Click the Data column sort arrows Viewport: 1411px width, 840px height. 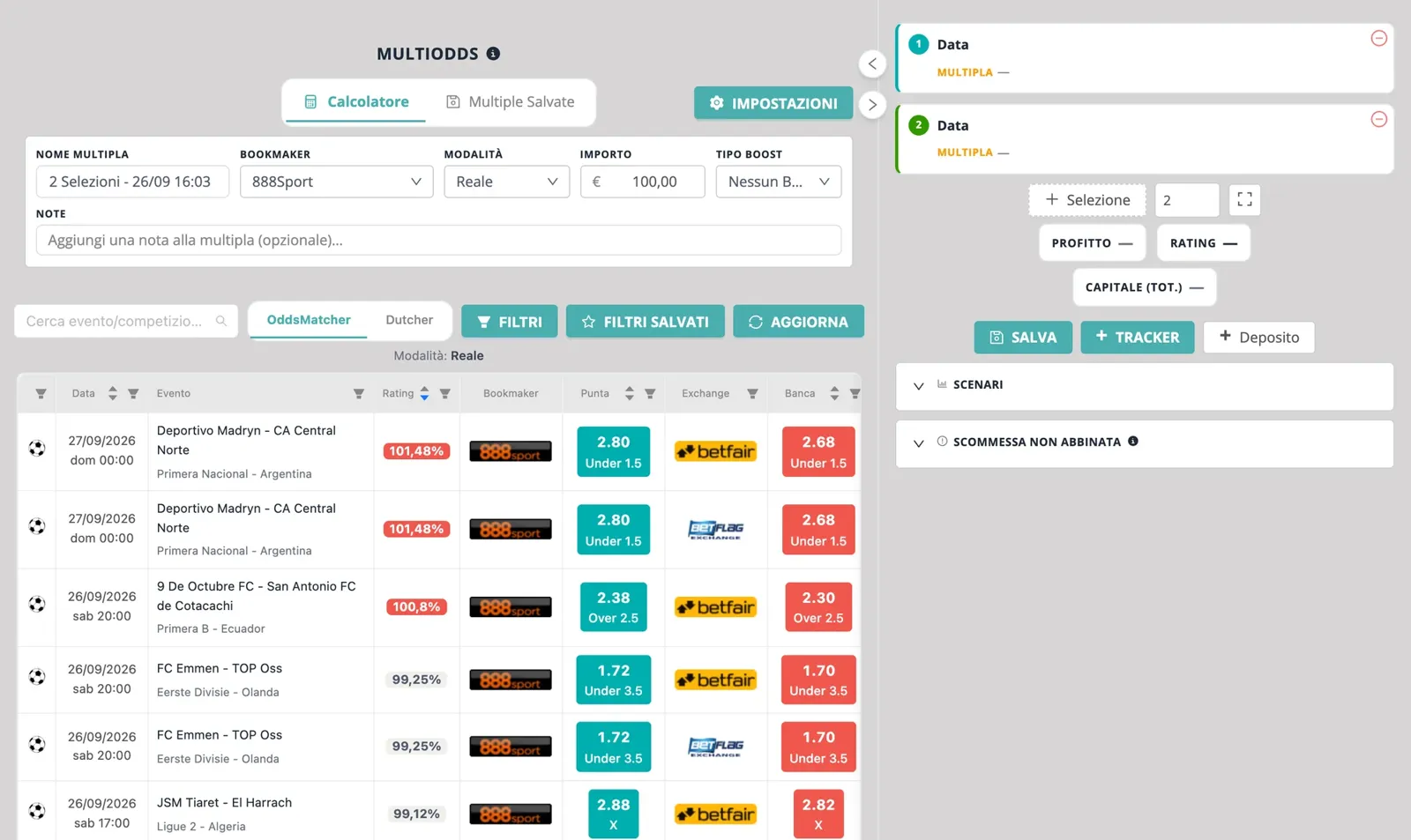point(112,393)
